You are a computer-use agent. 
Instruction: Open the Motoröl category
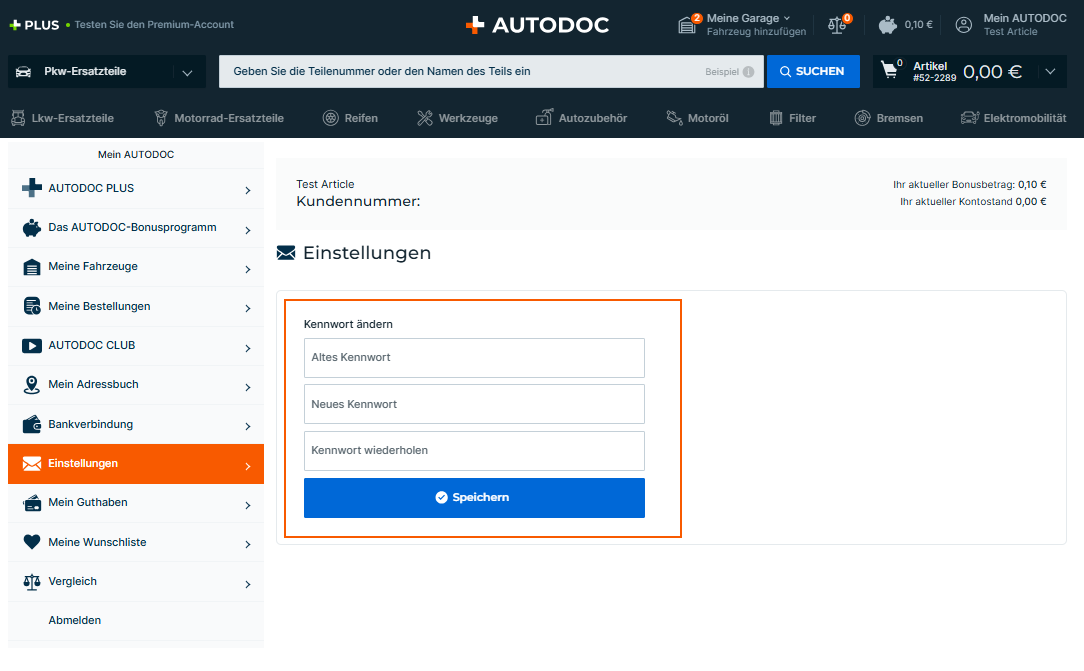[x=698, y=118]
